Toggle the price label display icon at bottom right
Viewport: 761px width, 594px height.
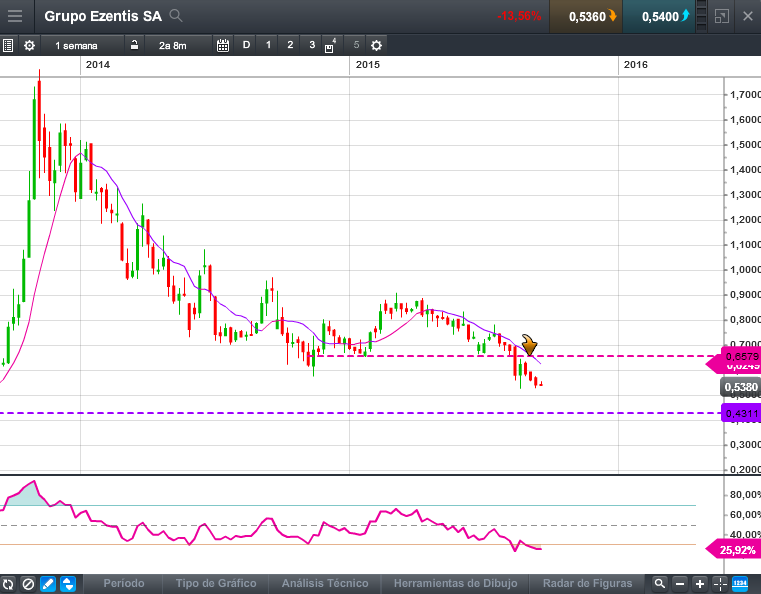click(741, 583)
